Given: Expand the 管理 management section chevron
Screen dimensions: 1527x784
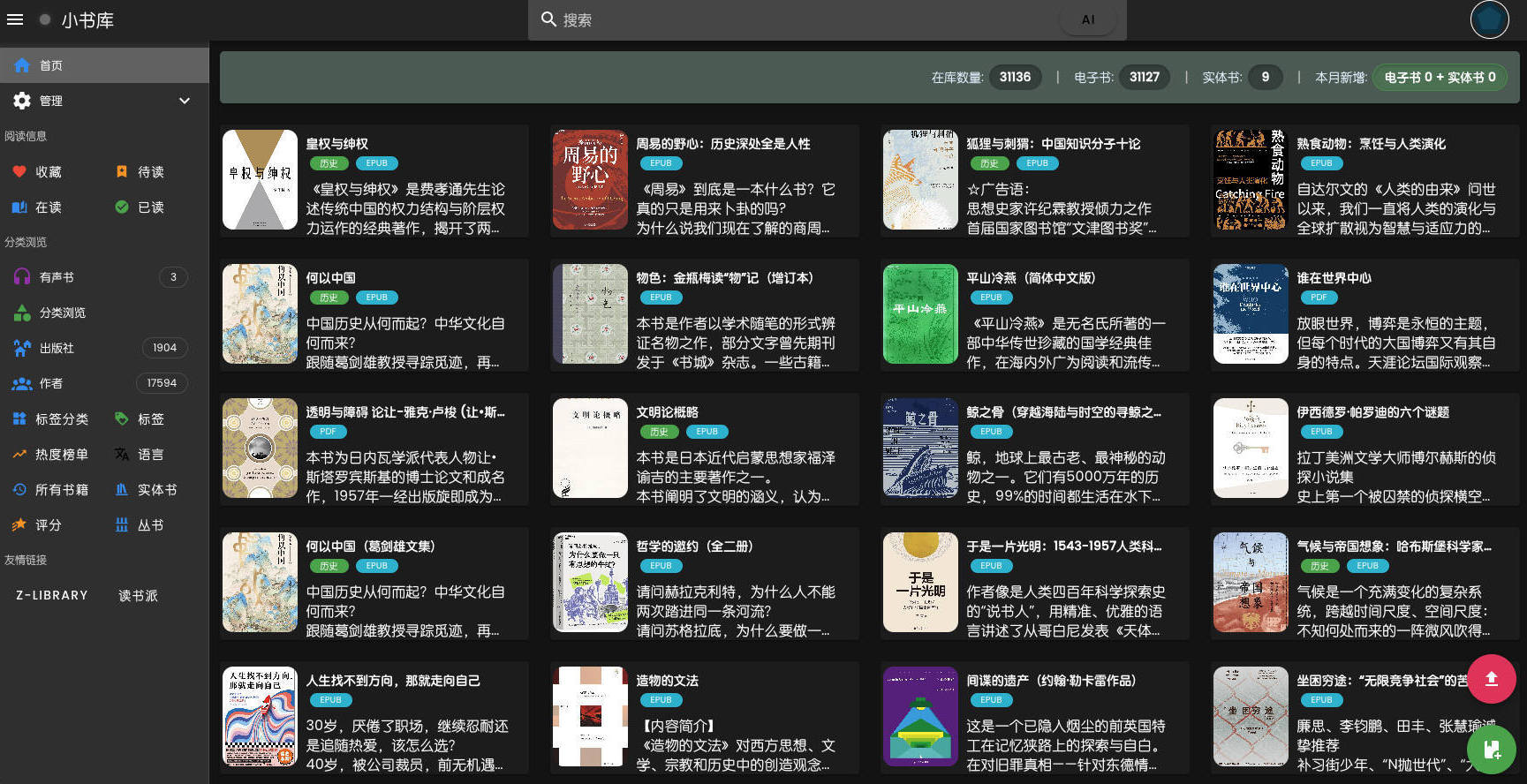Looking at the screenshot, I should coord(185,101).
